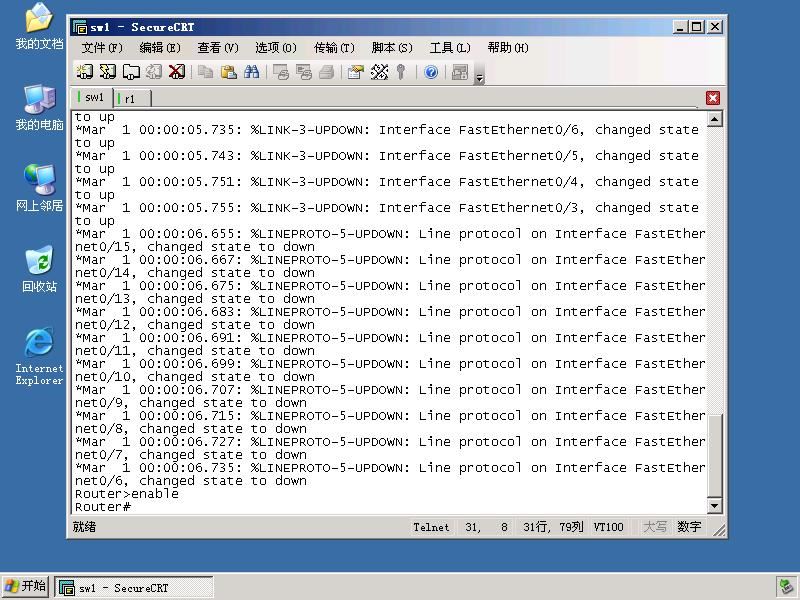The width and height of the screenshot is (800, 600).
Task: Open the 查看(V) menu
Action: tap(218, 48)
